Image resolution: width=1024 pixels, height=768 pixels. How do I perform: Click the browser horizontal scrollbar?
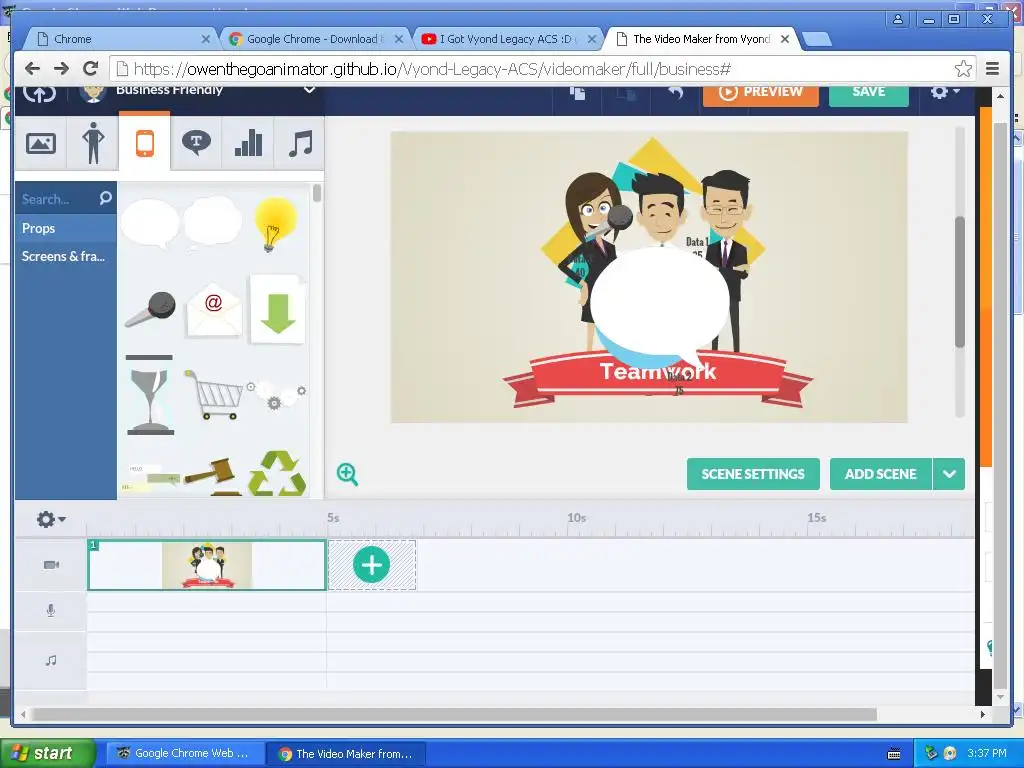point(454,714)
